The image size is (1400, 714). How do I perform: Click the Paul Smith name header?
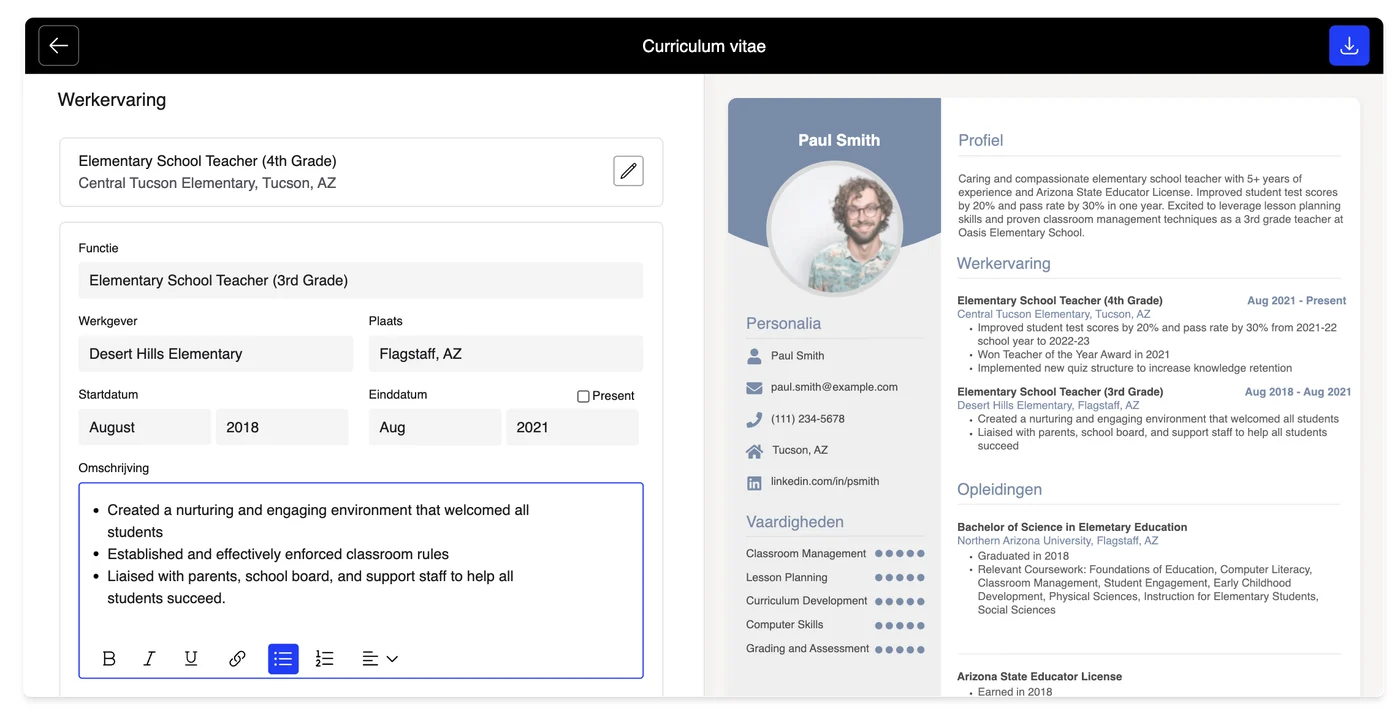point(839,140)
